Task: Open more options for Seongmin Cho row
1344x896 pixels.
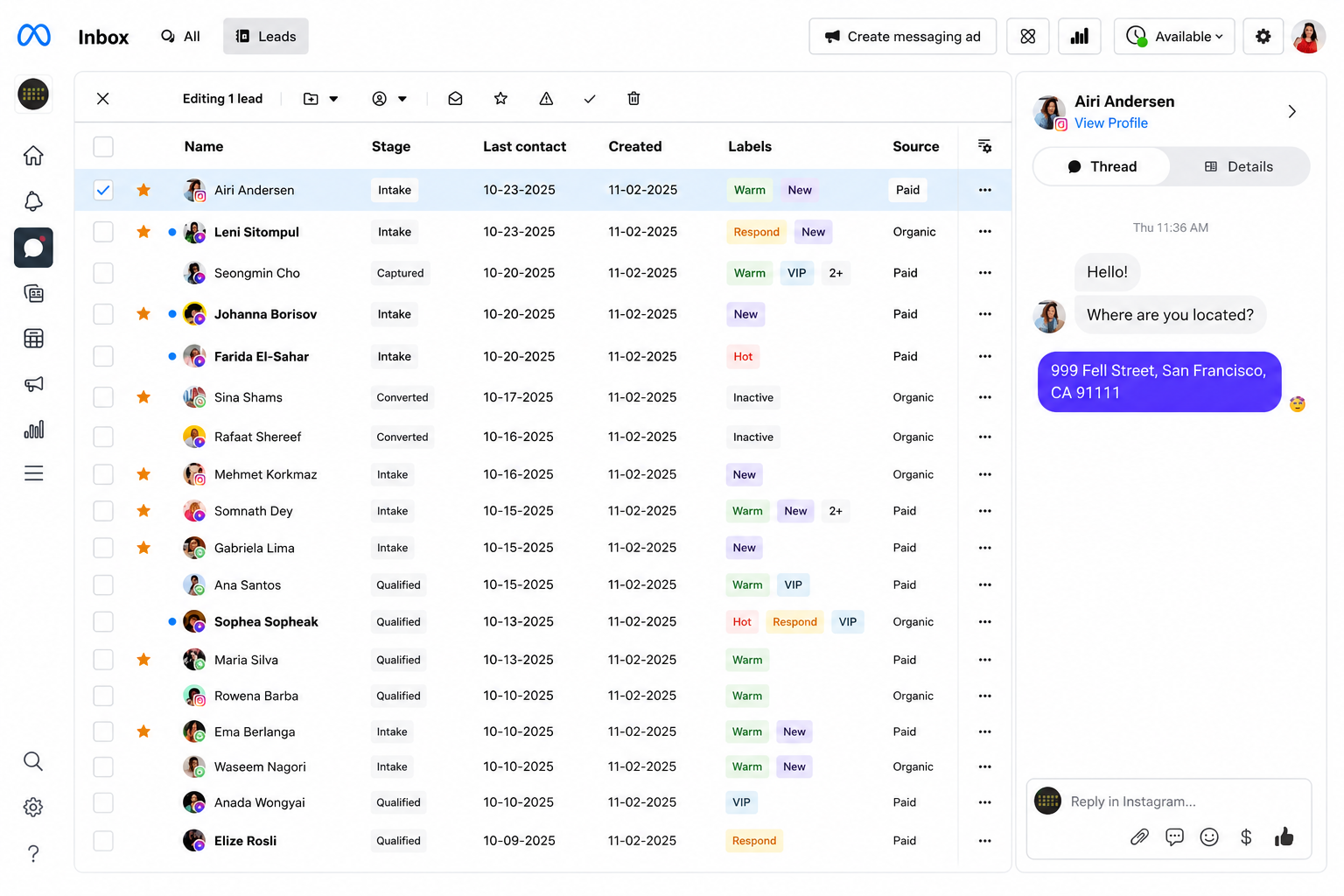Action: click(984, 273)
